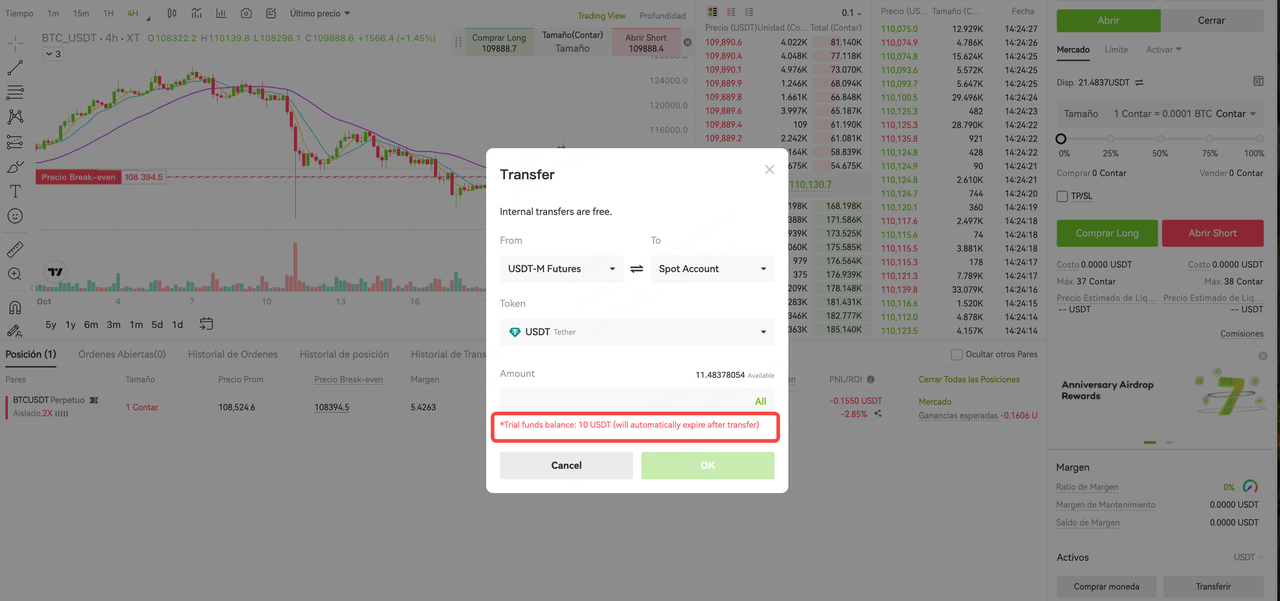Open the To account dropdown showing Spot Account
This screenshot has width=1280, height=601.
pyautogui.click(x=712, y=269)
